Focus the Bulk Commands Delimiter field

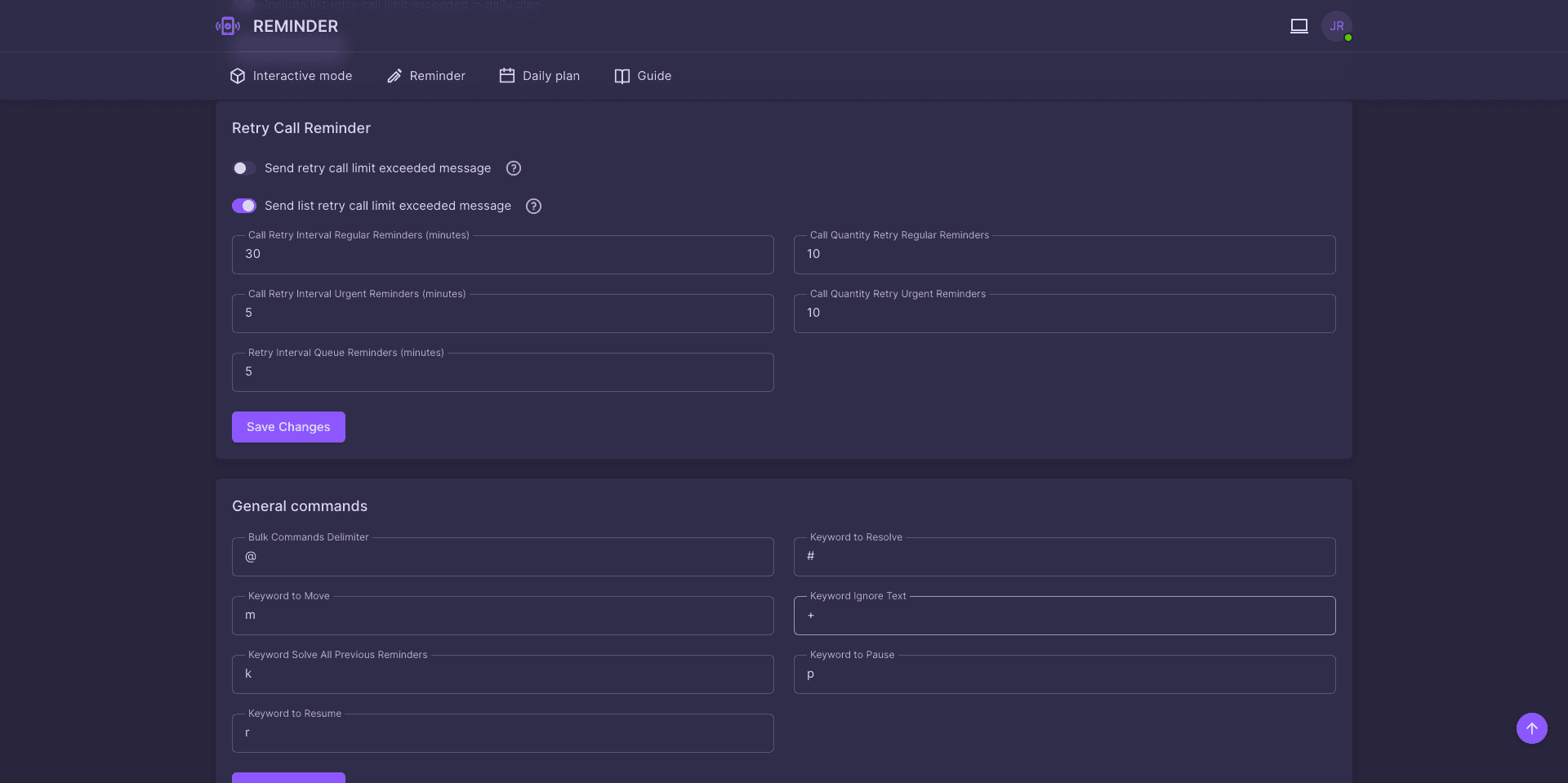pos(503,557)
